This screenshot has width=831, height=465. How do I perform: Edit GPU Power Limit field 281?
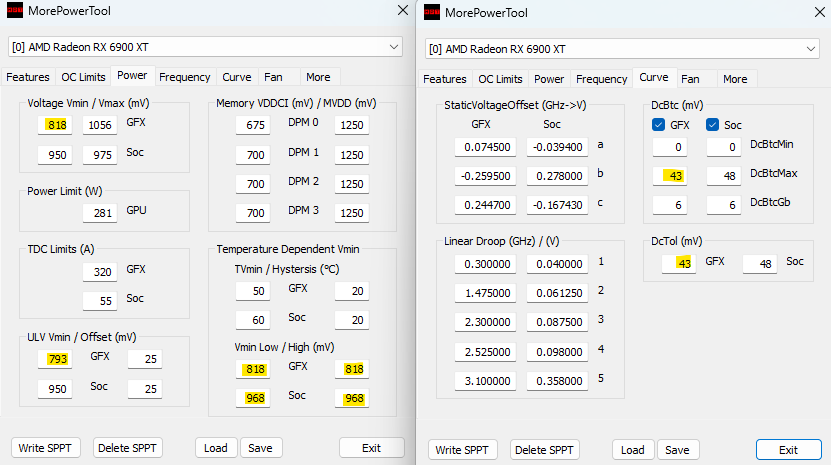[x=100, y=213]
